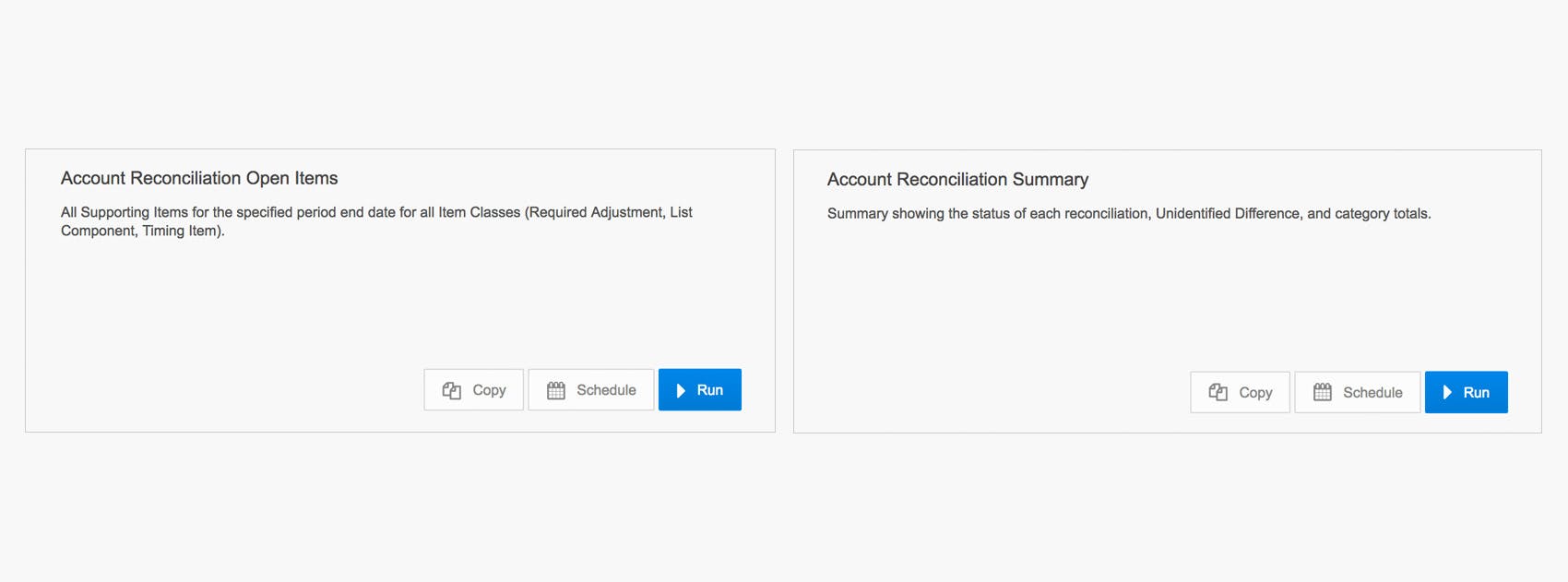Run the Account Reconciliation Summary report

click(x=1467, y=392)
